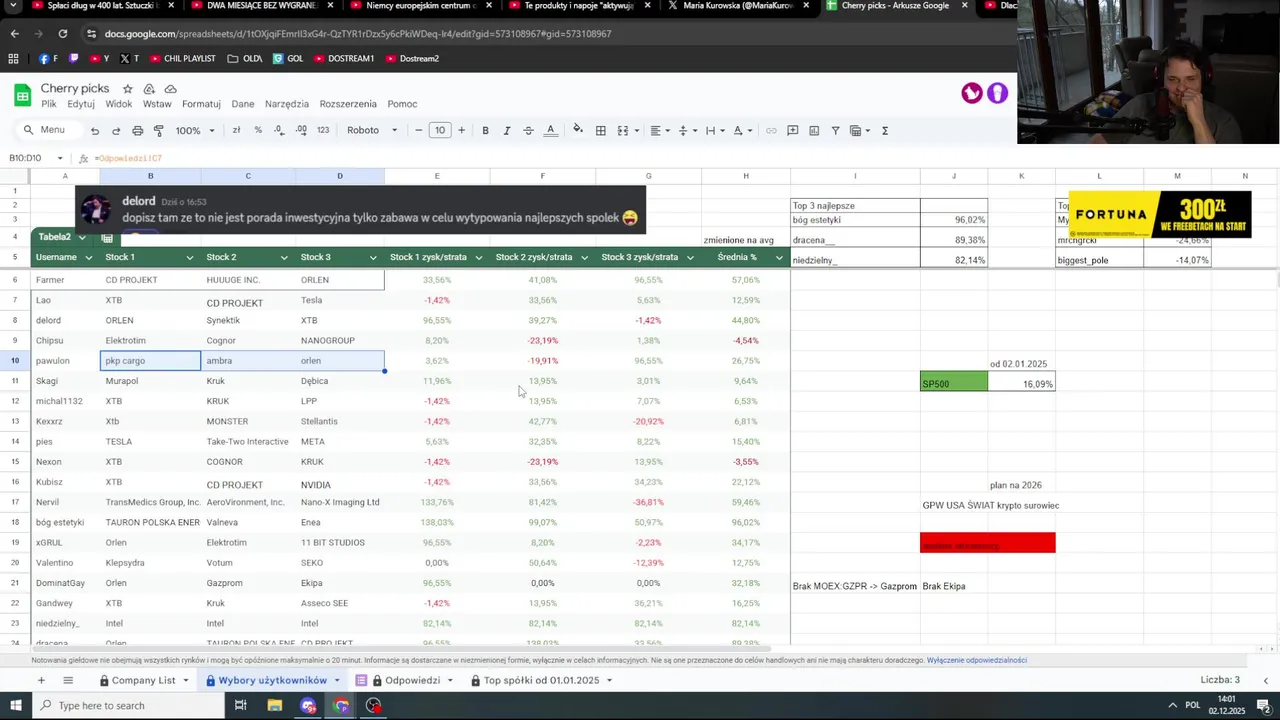This screenshot has width=1280, height=720.
Task: Click the merge cells icon
Action: [x=623, y=131]
